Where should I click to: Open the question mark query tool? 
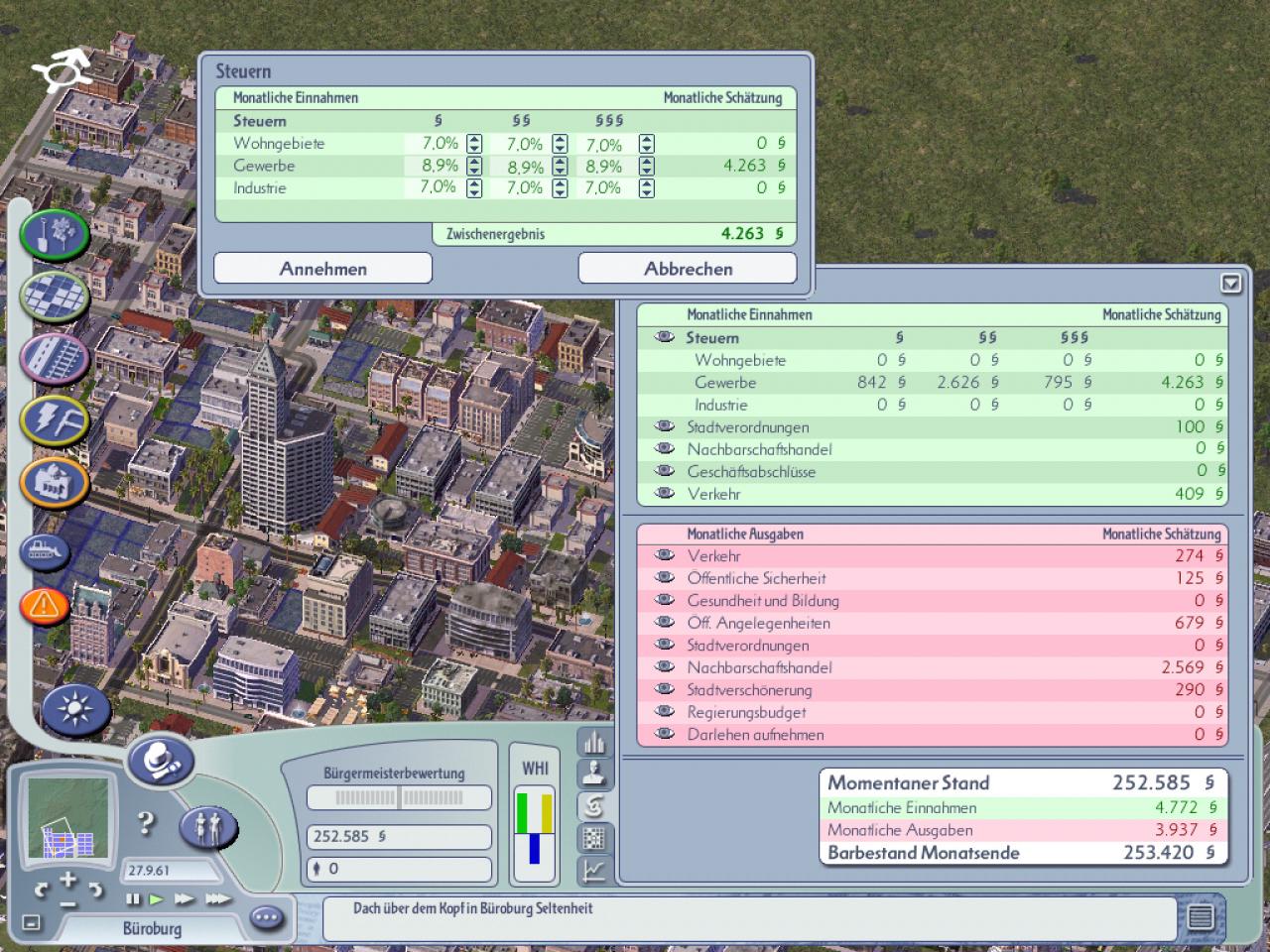point(147,823)
